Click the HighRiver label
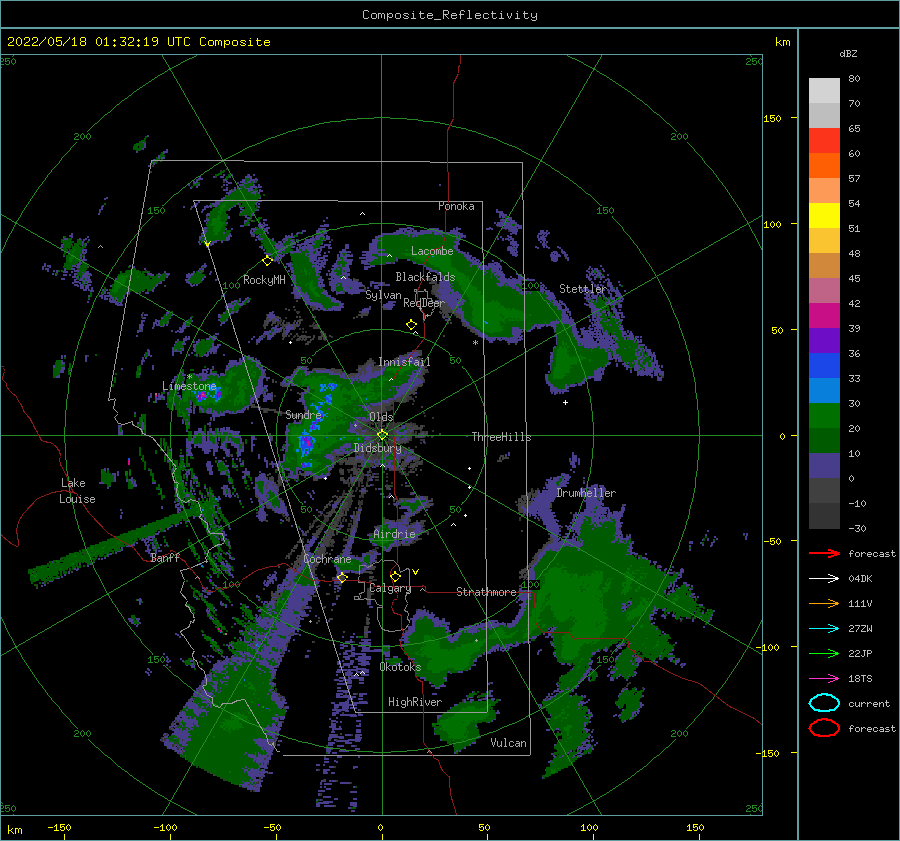Image resolution: width=900 pixels, height=841 pixels. tap(415, 702)
